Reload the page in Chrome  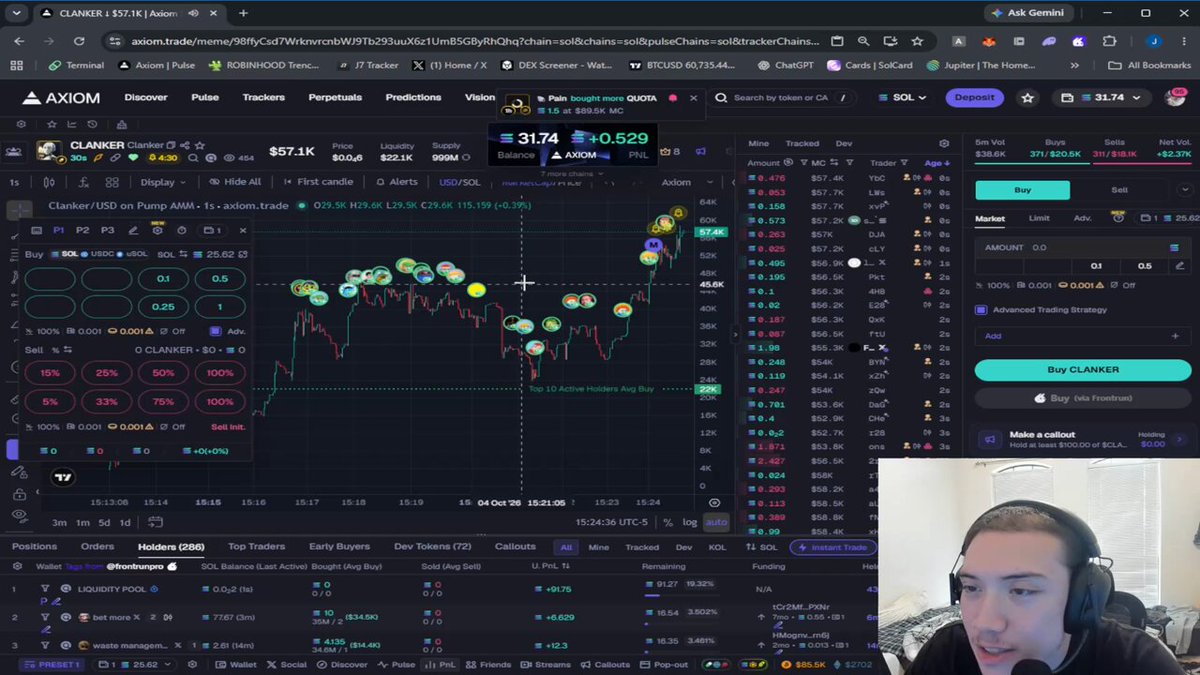79,41
